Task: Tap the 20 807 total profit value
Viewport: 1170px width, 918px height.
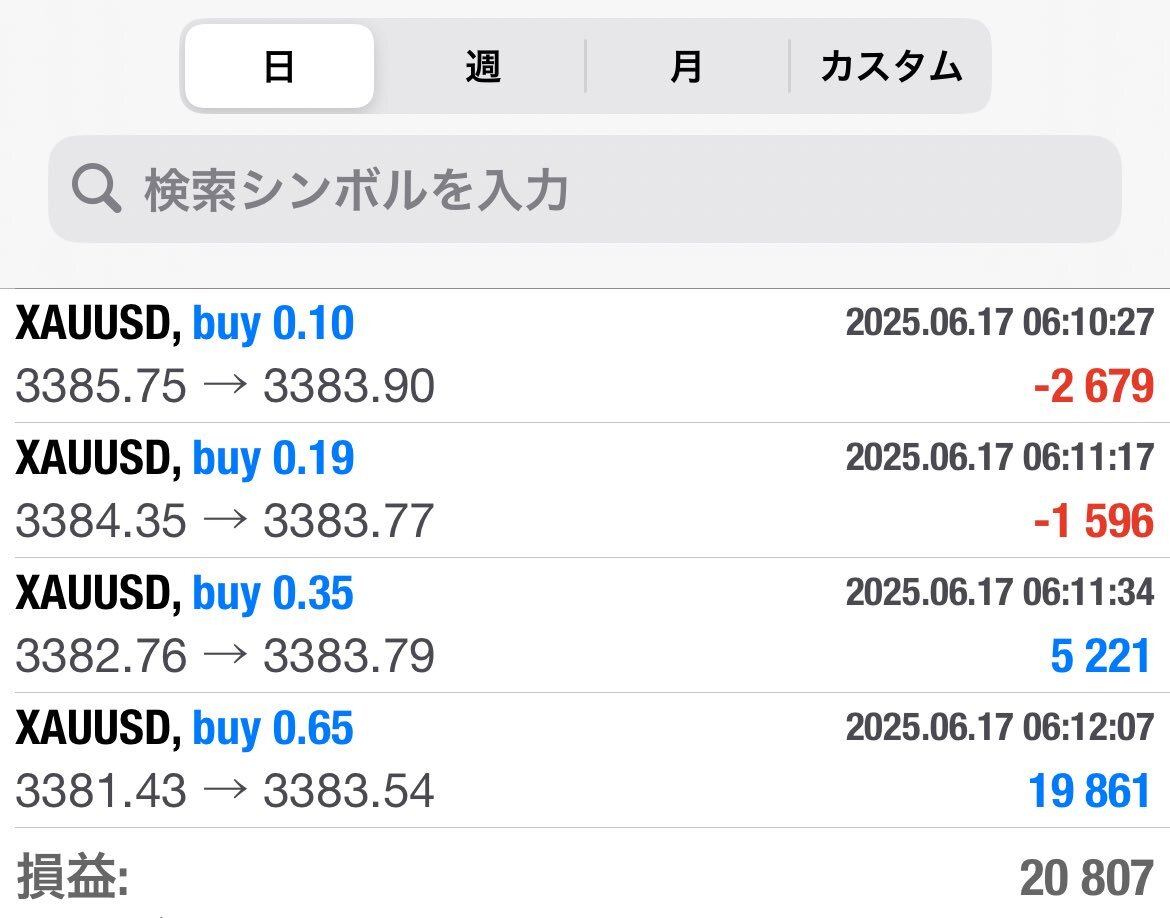Action: [1086, 879]
